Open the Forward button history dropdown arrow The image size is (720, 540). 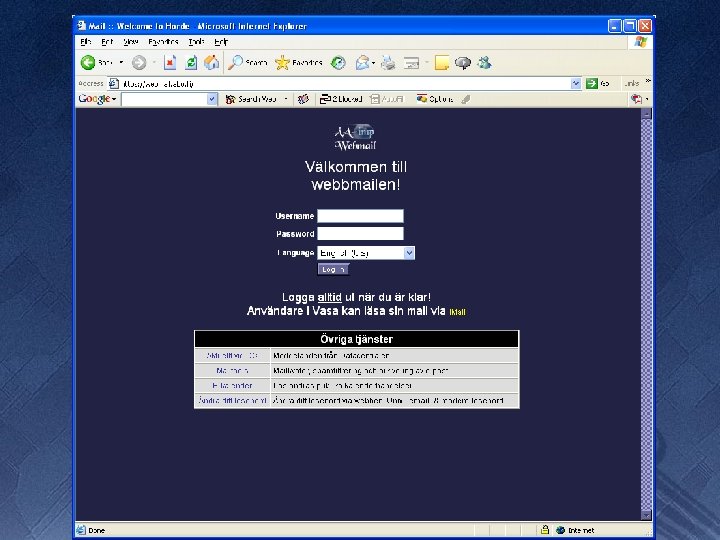[x=154, y=62]
